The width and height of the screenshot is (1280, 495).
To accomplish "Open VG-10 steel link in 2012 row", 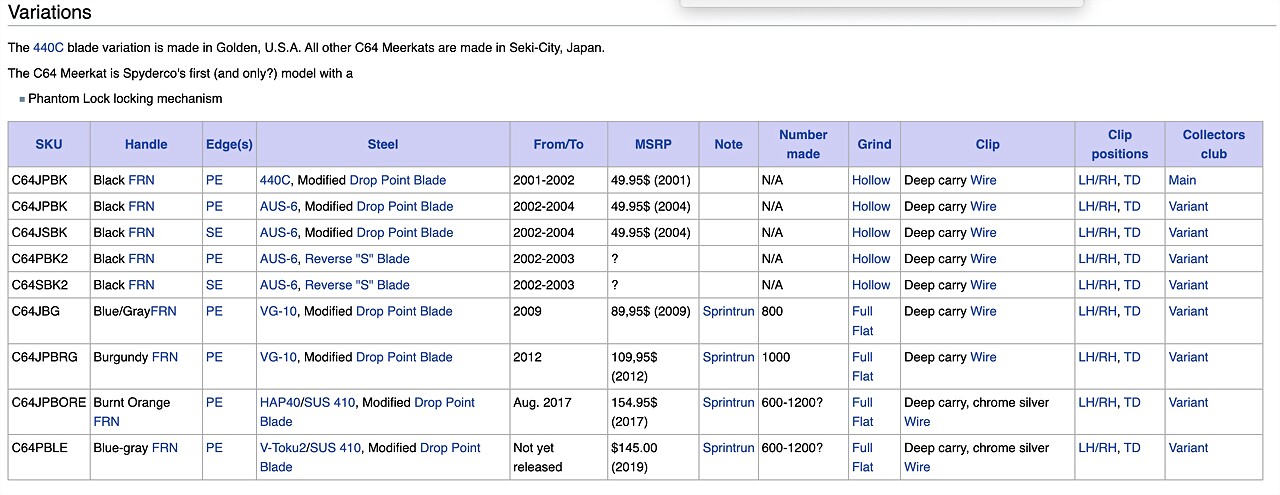I will pos(278,357).
